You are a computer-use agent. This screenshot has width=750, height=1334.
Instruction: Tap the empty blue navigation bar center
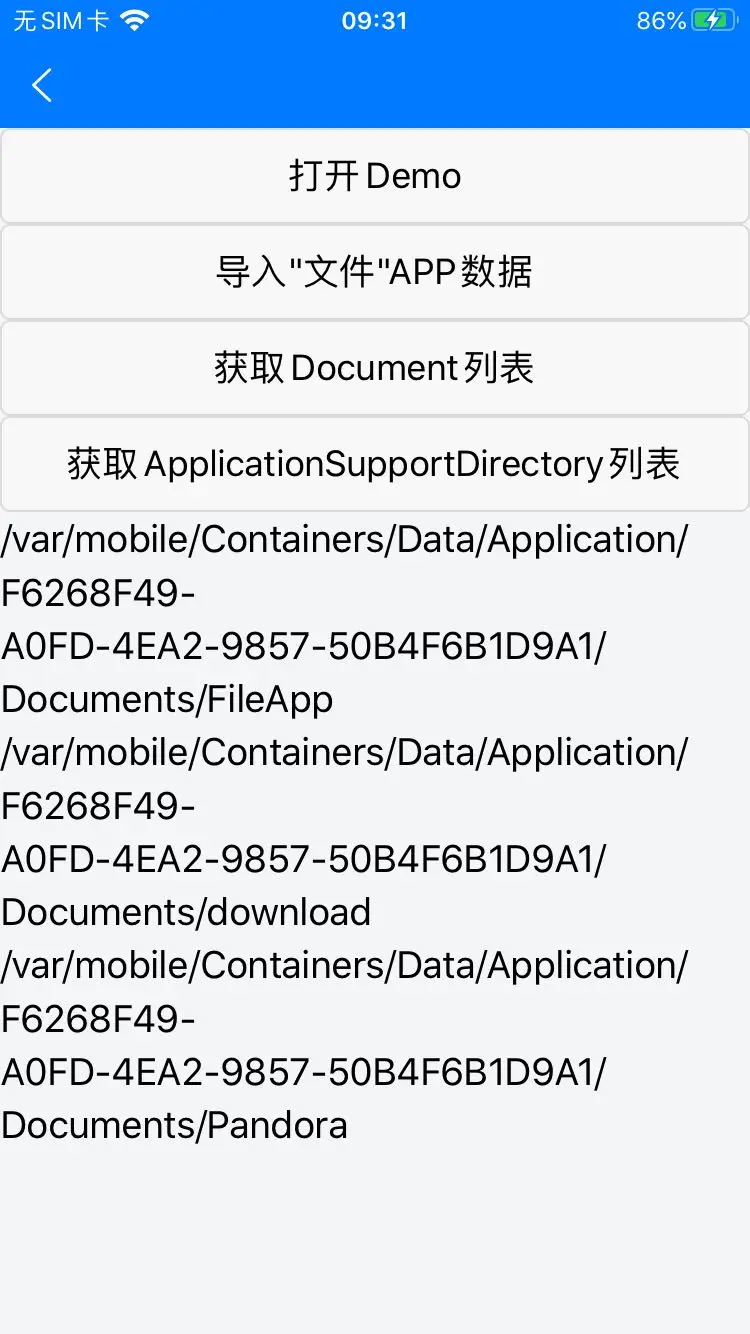pyautogui.click(x=375, y=86)
